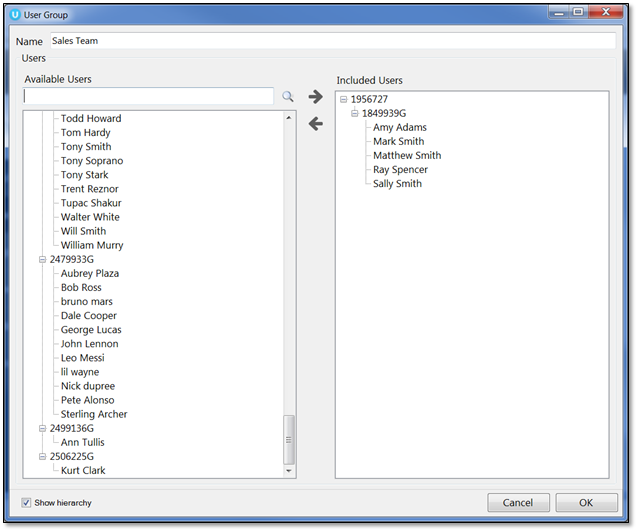Collapse the 2499136G group node
638x532 pixels.
pyautogui.click(x=42, y=428)
